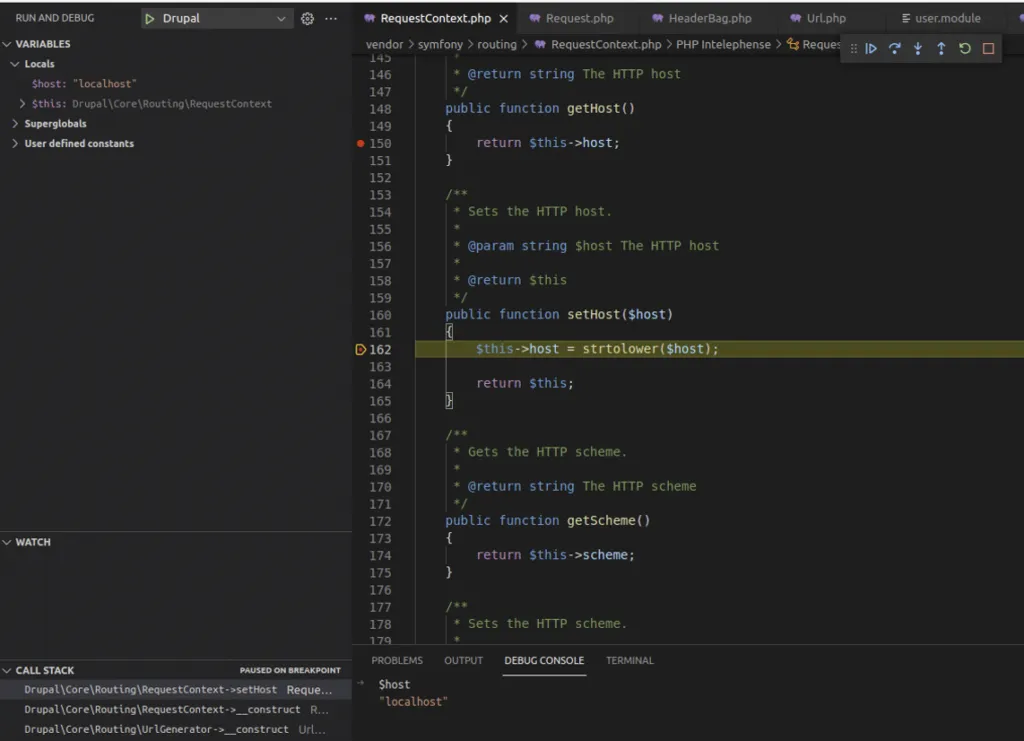Image resolution: width=1024 pixels, height=741 pixels.
Task: Grab the debug toolbar drag handle
Action: click(x=854, y=48)
